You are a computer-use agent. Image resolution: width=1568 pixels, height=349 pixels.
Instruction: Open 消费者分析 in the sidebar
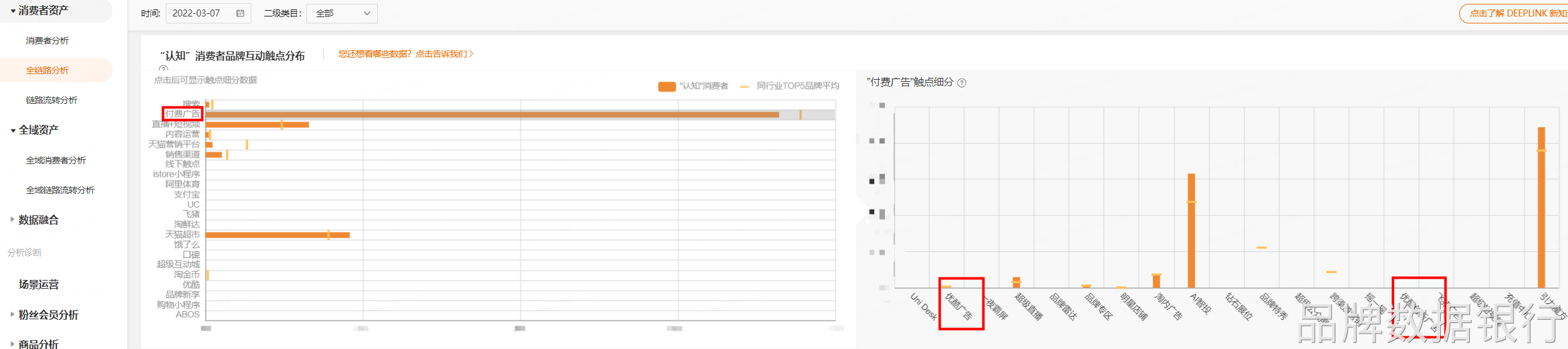[47, 41]
